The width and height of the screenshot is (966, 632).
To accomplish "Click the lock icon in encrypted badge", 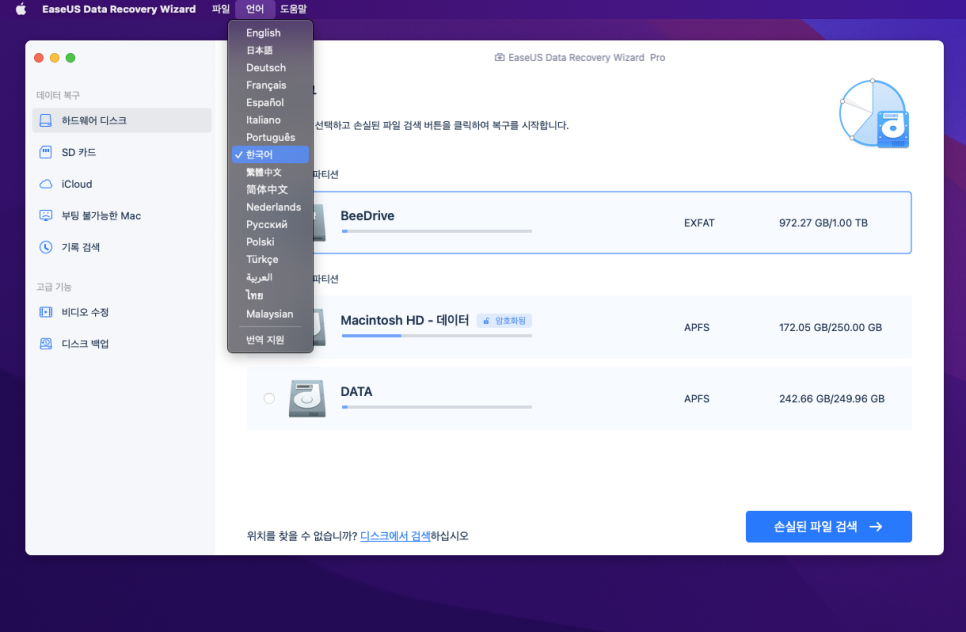I will (x=486, y=321).
